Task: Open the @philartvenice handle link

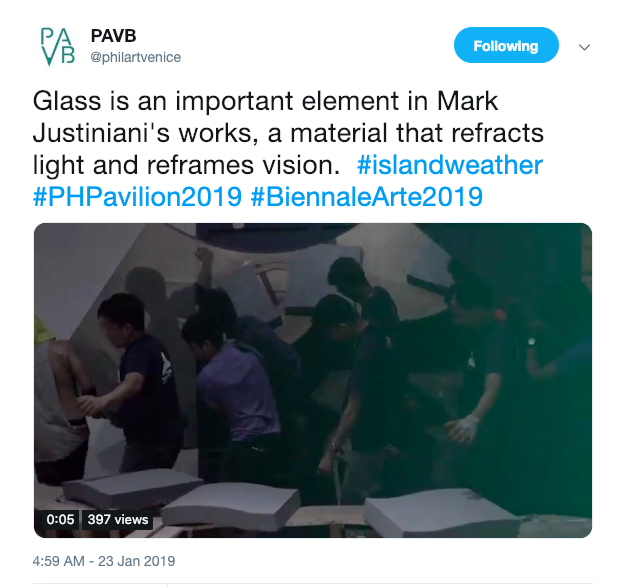Action: (x=136, y=57)
